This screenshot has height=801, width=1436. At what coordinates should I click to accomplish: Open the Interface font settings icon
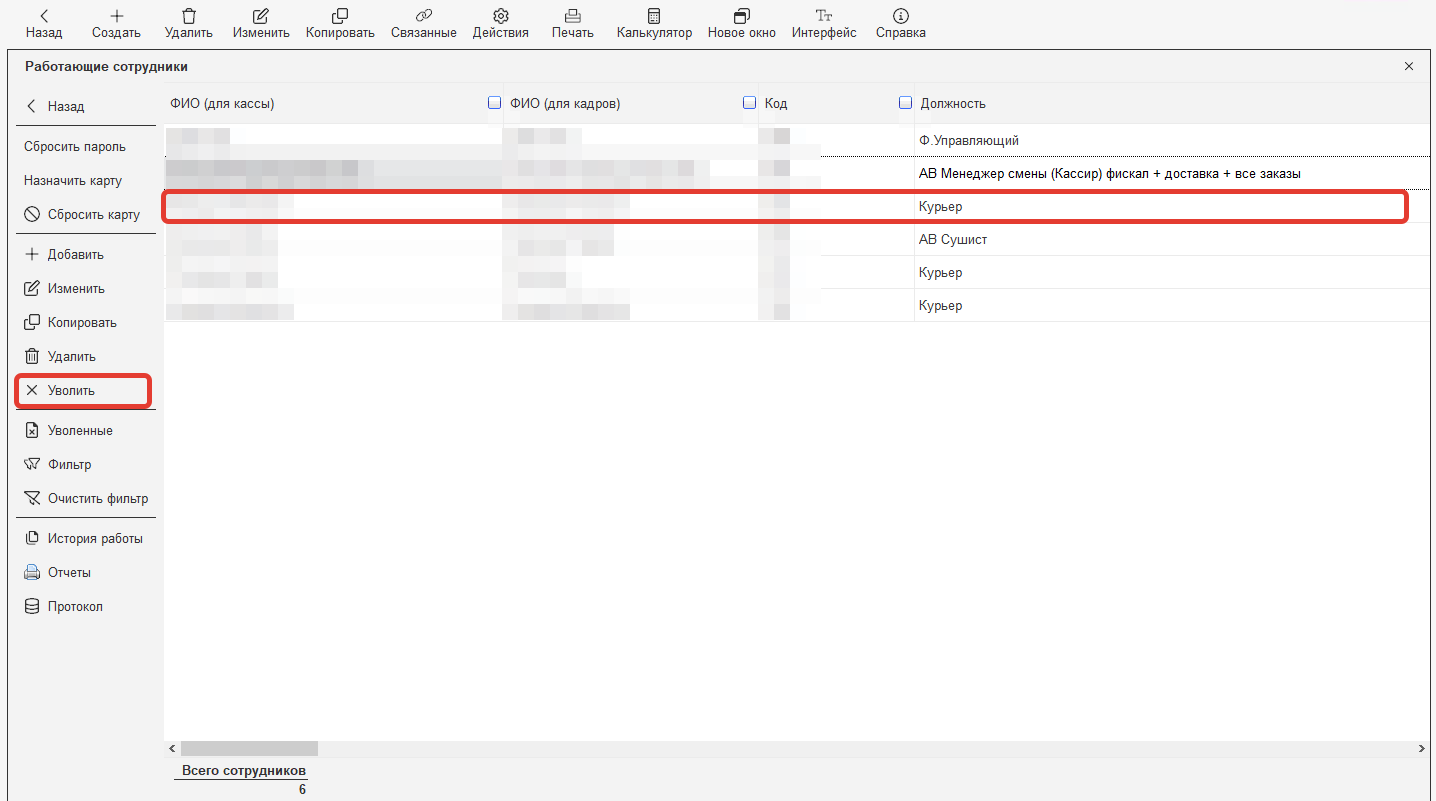(824, 17)
